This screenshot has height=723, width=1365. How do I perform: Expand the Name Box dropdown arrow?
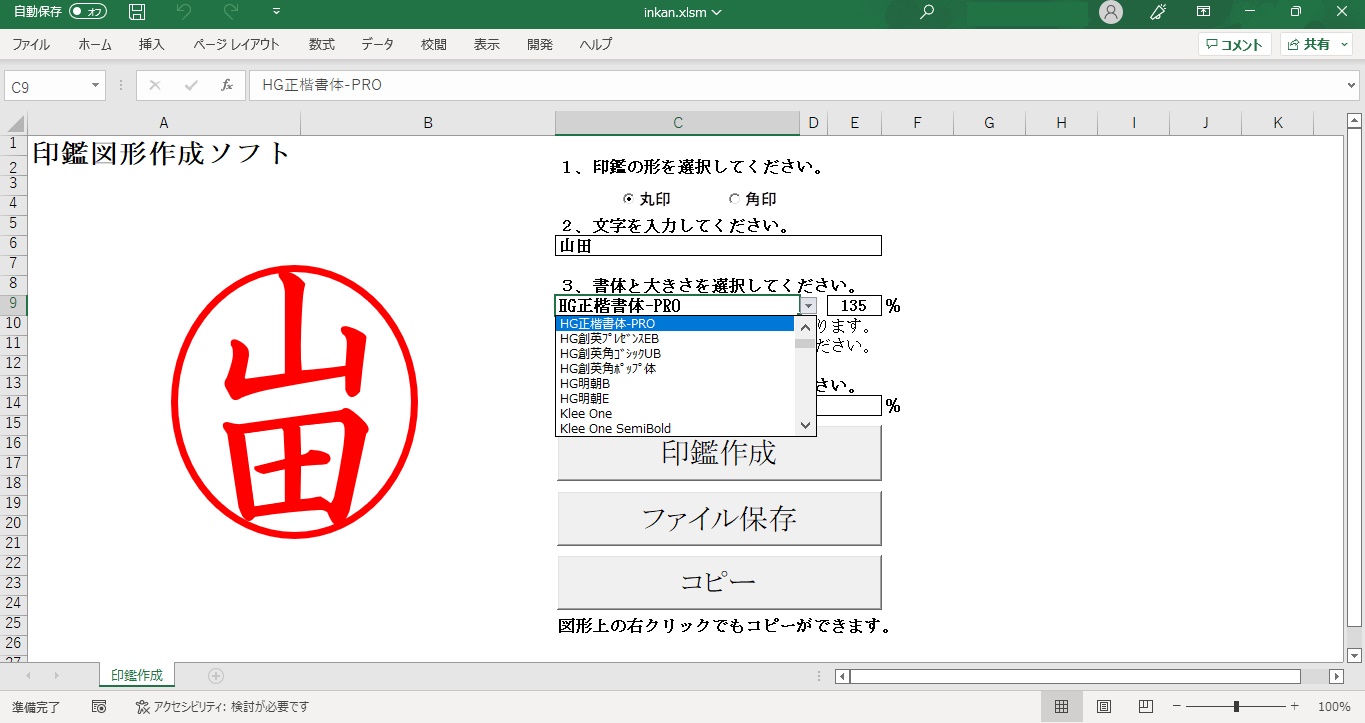point(96,86)
